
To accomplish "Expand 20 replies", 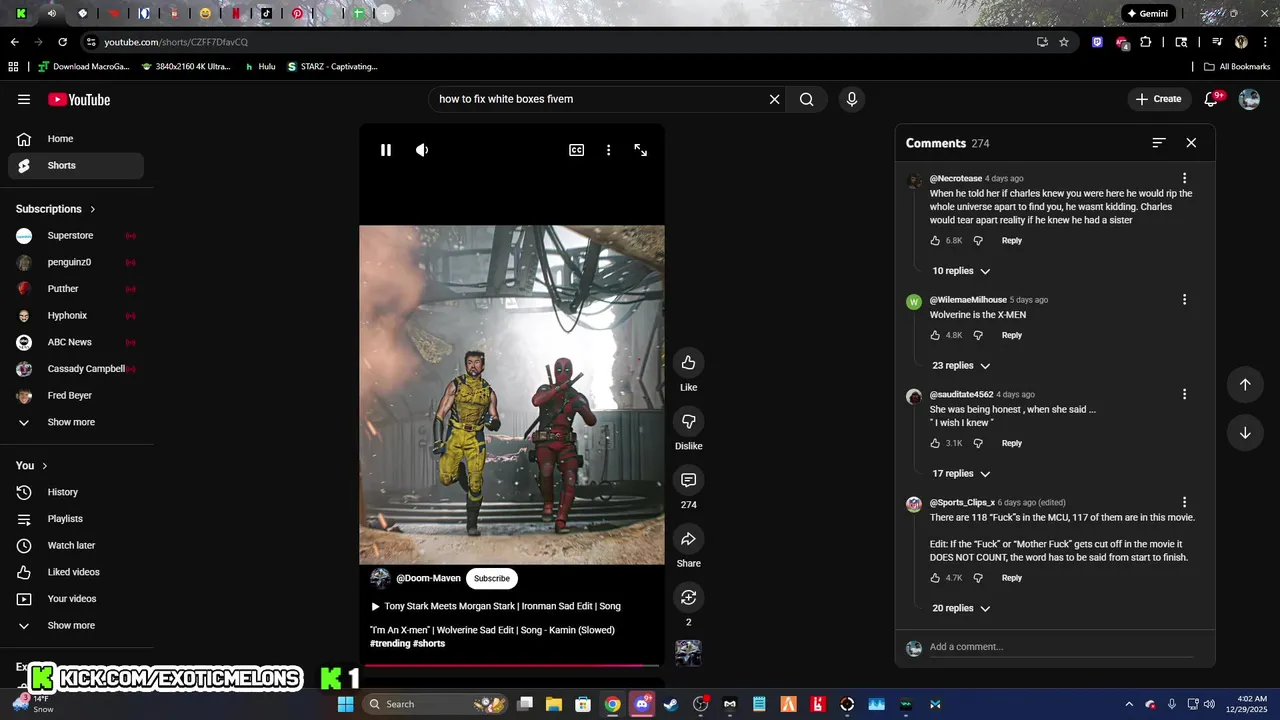I will coord(961,608).
